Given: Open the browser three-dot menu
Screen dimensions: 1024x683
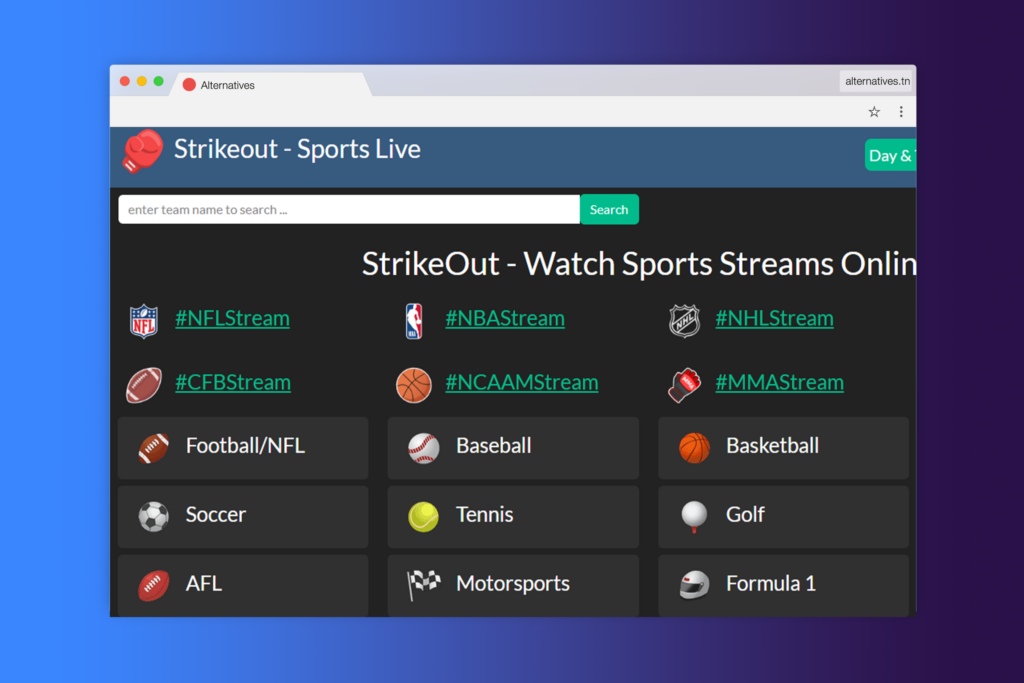Looking at the screenshot, I should click(901, 112).
